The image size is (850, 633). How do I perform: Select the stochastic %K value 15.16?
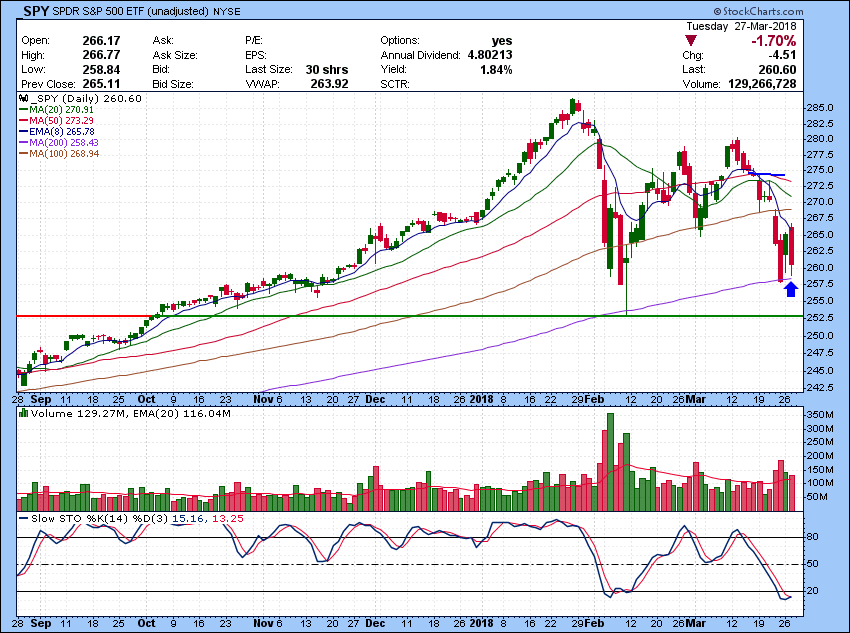click(188, 519)
